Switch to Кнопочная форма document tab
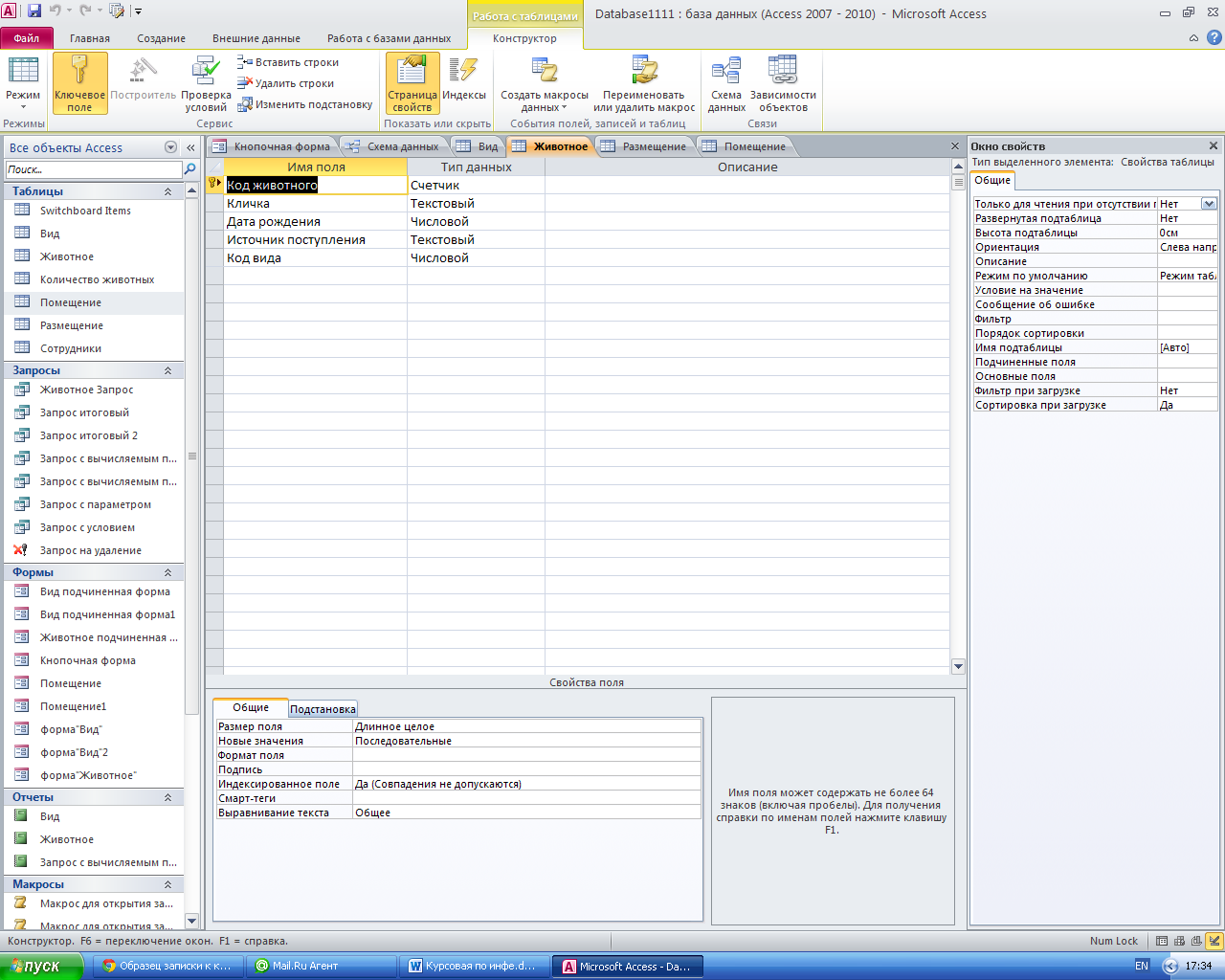The width and height of the screenshot is (1225, 980). point(272,146)
